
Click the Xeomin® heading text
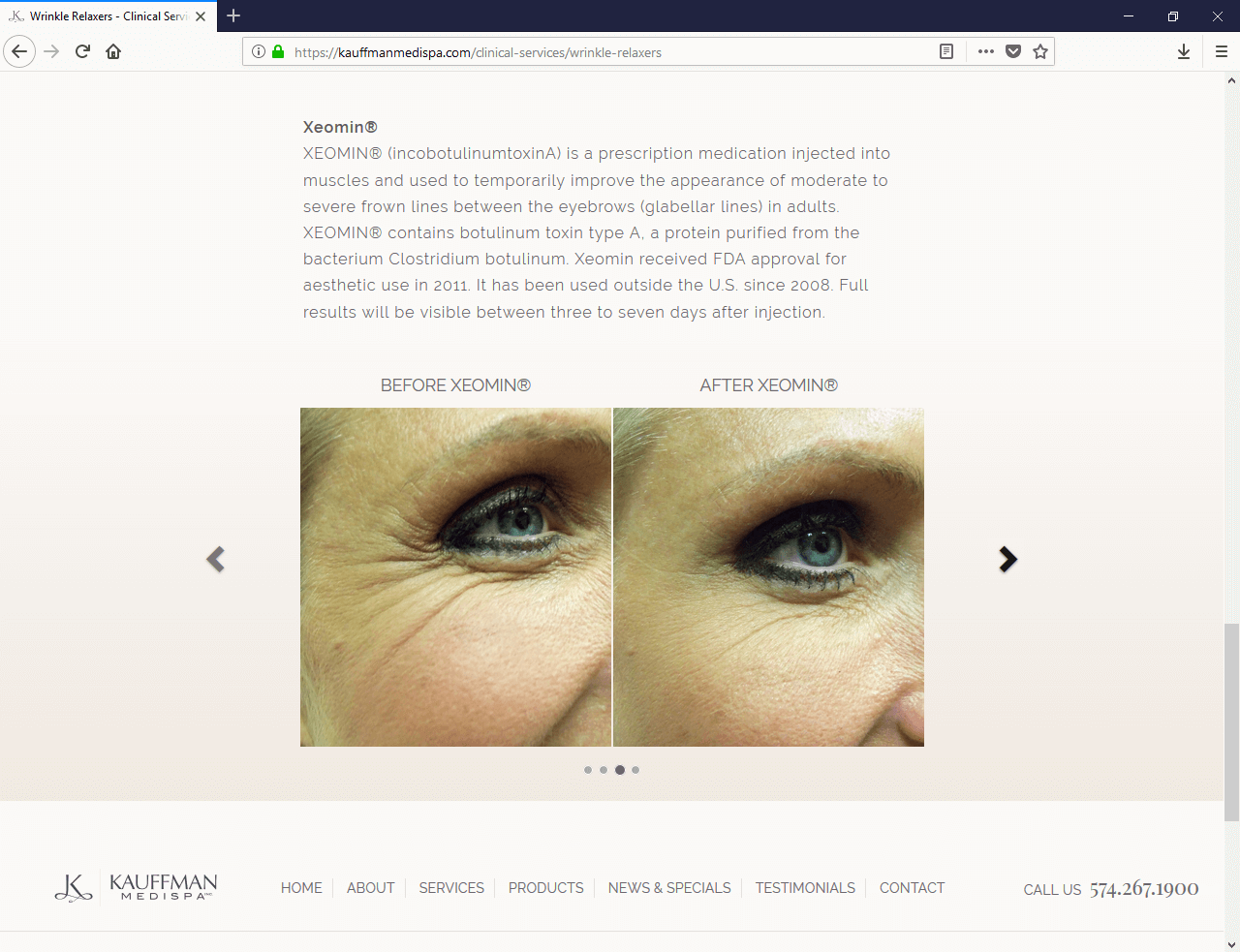pyautogui.click(x=340, y=127)
